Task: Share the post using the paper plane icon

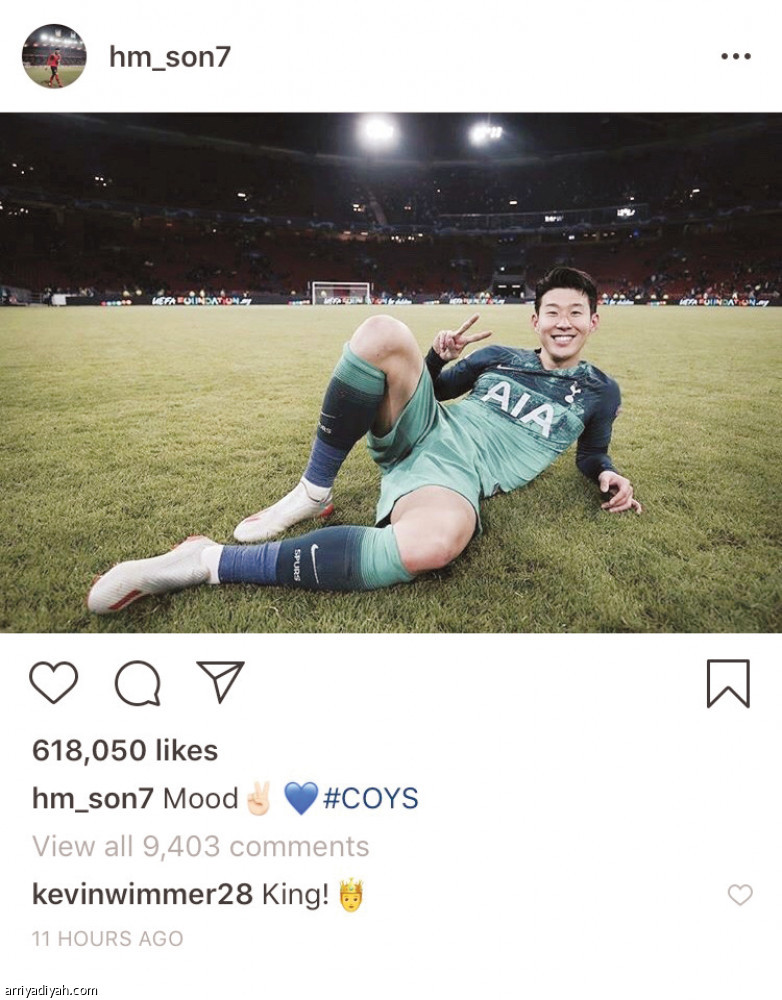Action: coord(221,682)
